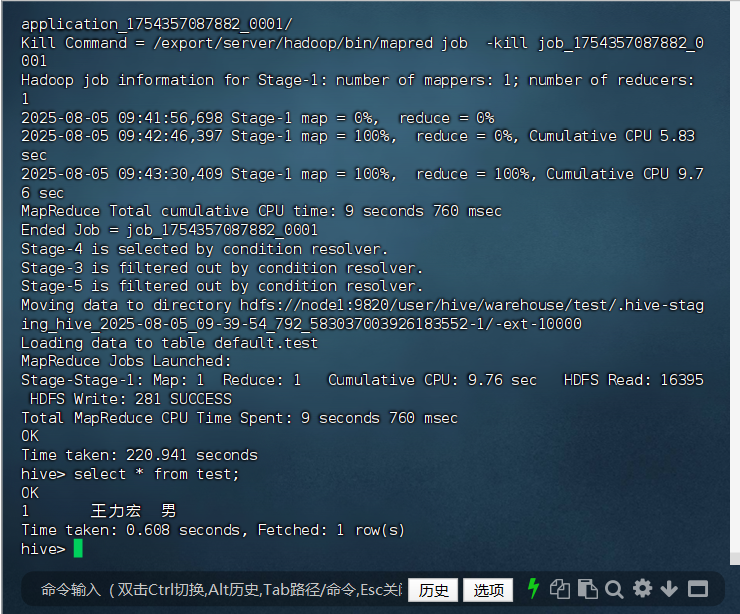
Task: Click 'Stage-5 is filtered out' line
Action: pos(222,286)
